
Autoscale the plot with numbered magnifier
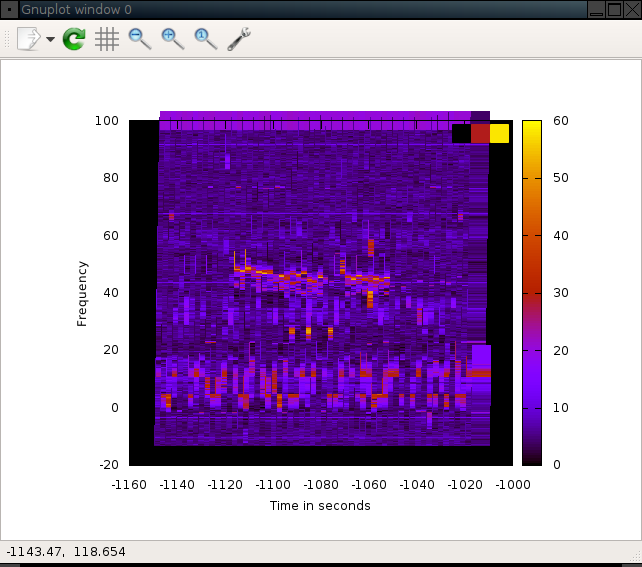coord(206,39)
